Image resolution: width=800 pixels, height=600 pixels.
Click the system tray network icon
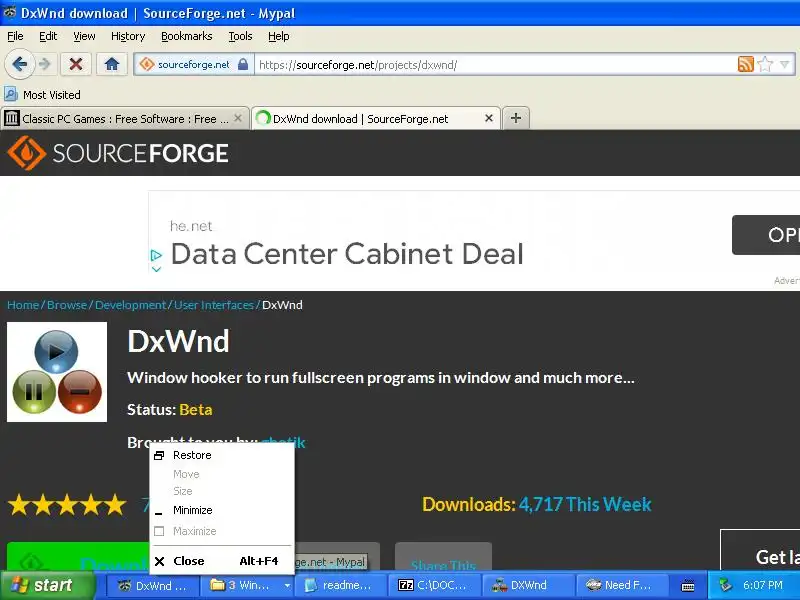pos(725,585)
